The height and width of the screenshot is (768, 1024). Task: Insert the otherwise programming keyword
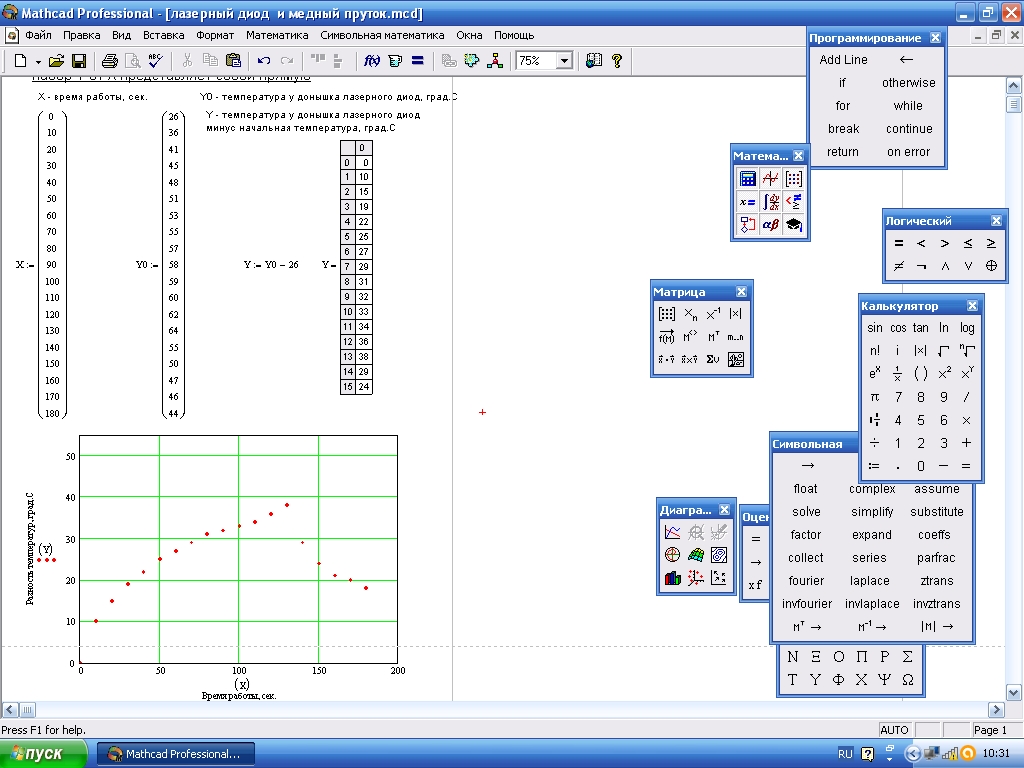pyautogui.click(x=908, y=83)
